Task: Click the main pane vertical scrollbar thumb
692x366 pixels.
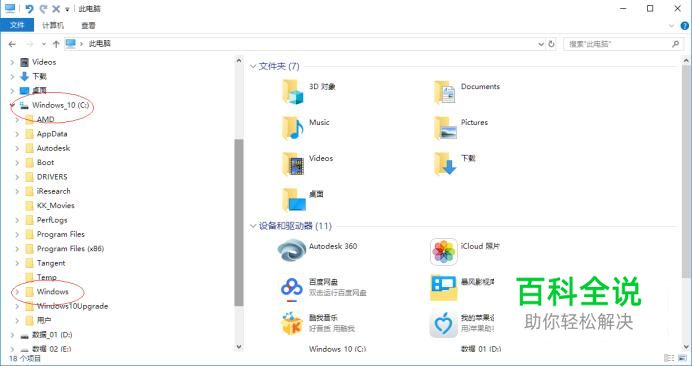Action: 686,172
